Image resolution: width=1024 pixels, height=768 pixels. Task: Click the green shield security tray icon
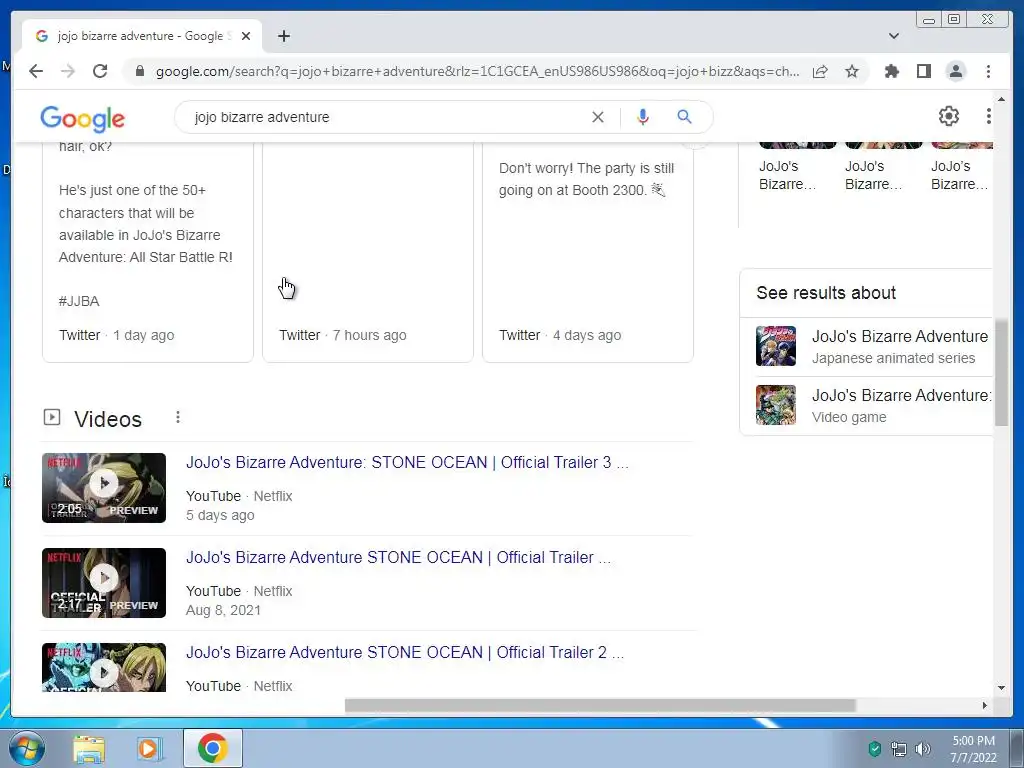tap(875, 749)
